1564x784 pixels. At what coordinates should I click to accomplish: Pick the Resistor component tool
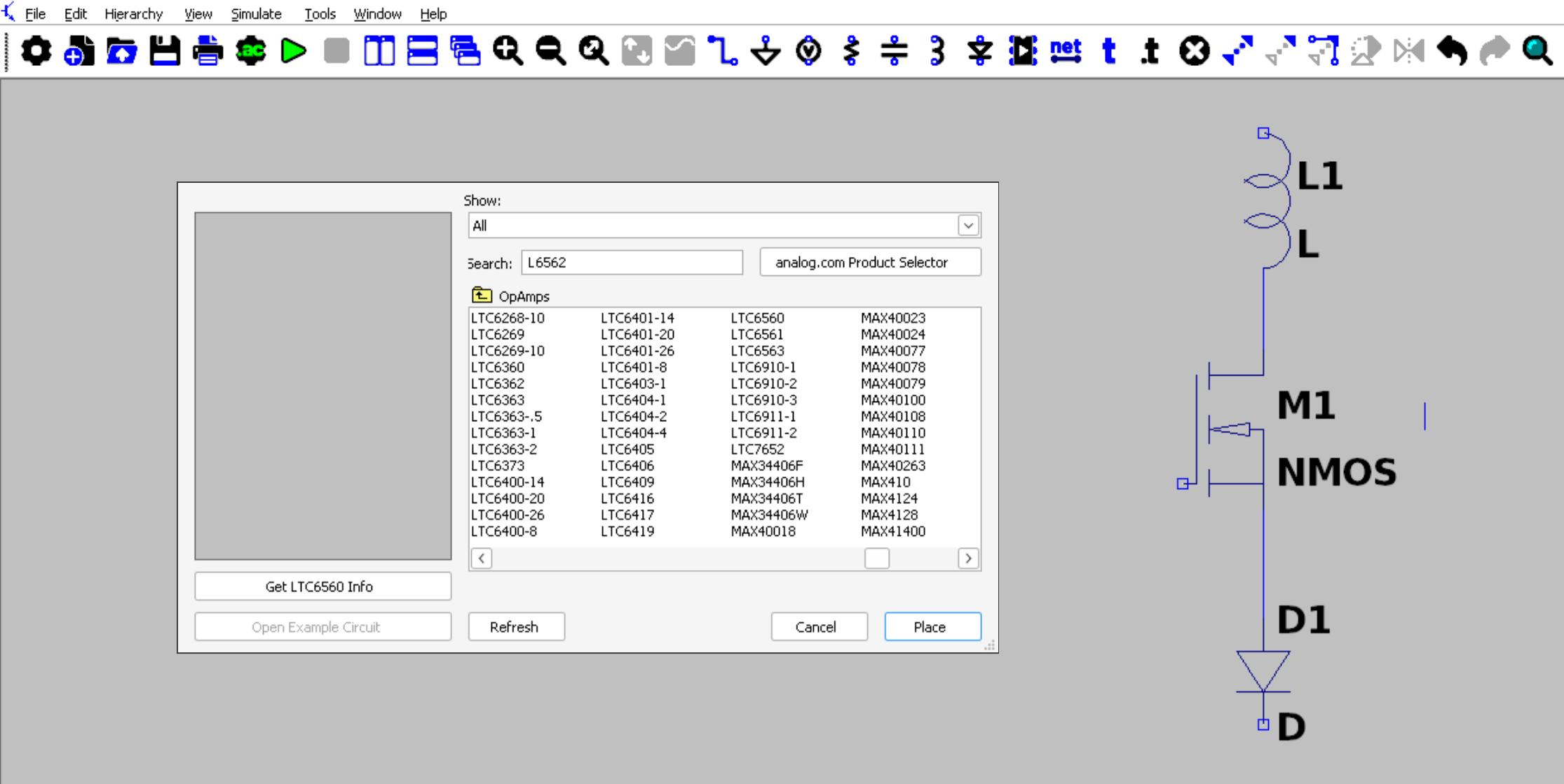pyautogui.click(x=852, y=51)
